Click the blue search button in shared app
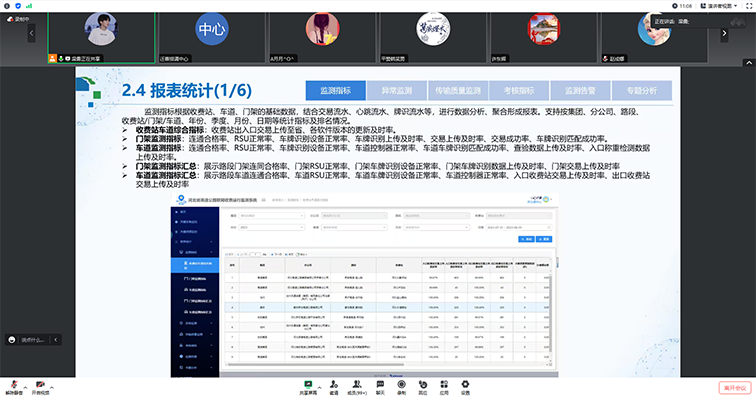756x398 pixels. tap(526, 239)
